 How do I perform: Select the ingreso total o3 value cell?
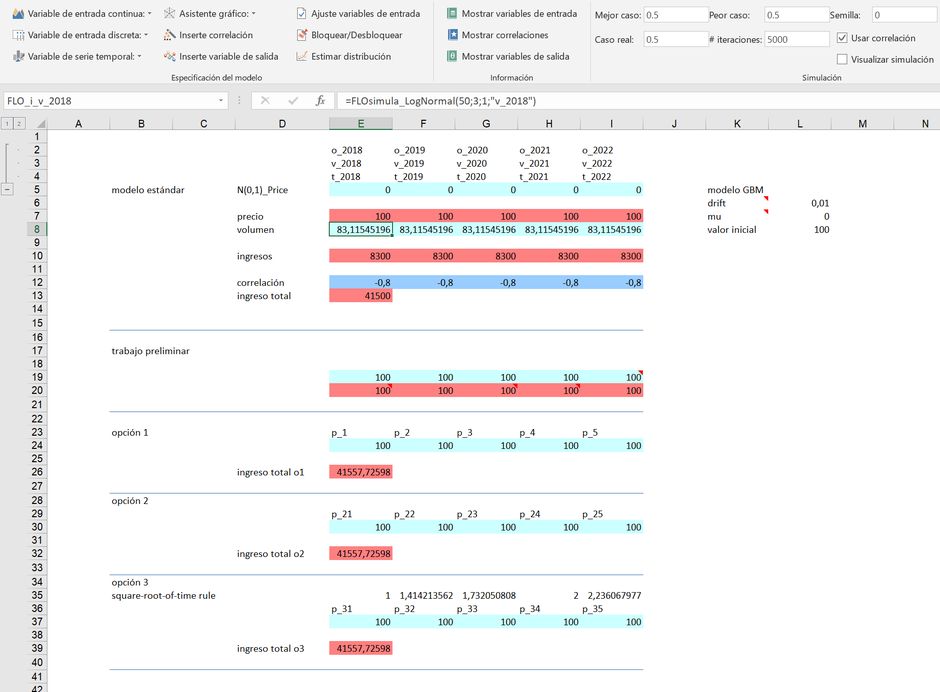[x=361, y=648]
